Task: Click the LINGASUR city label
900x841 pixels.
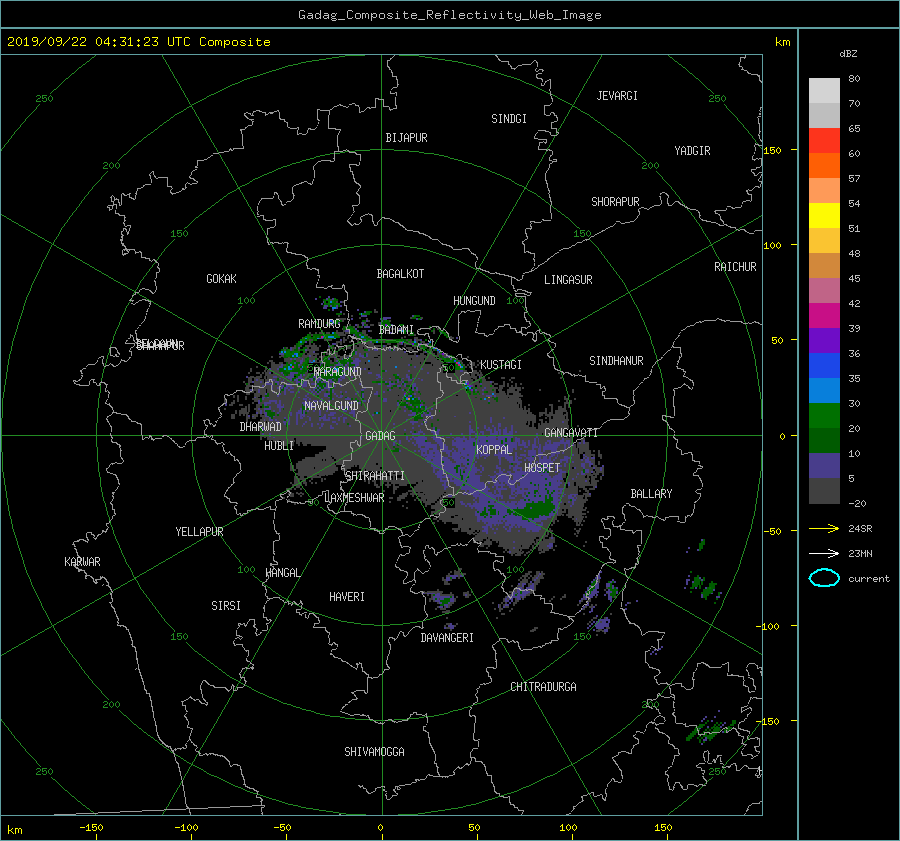Action: [568, 280]
